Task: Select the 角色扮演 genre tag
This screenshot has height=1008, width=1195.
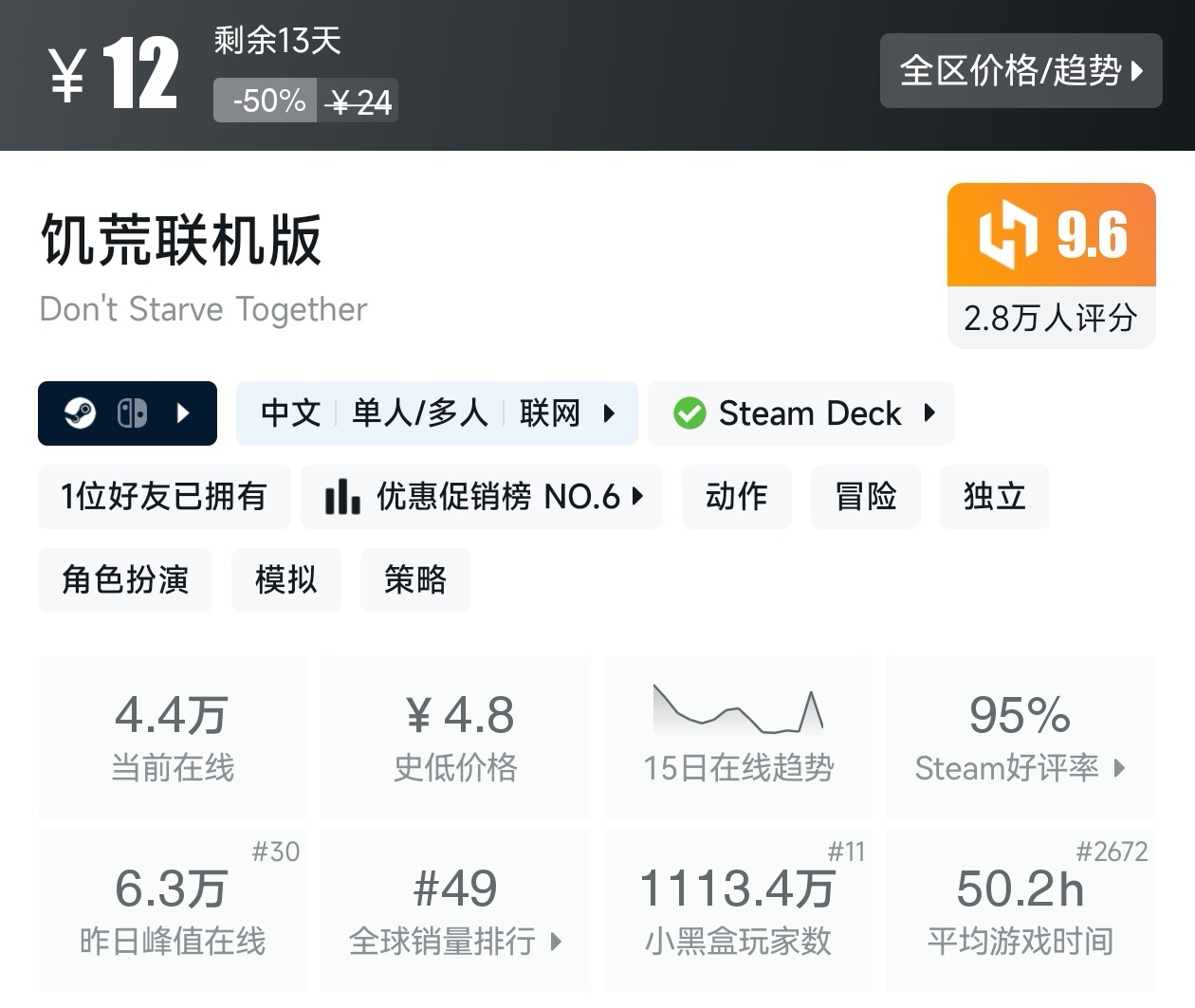Action: (x=125, y=579)
